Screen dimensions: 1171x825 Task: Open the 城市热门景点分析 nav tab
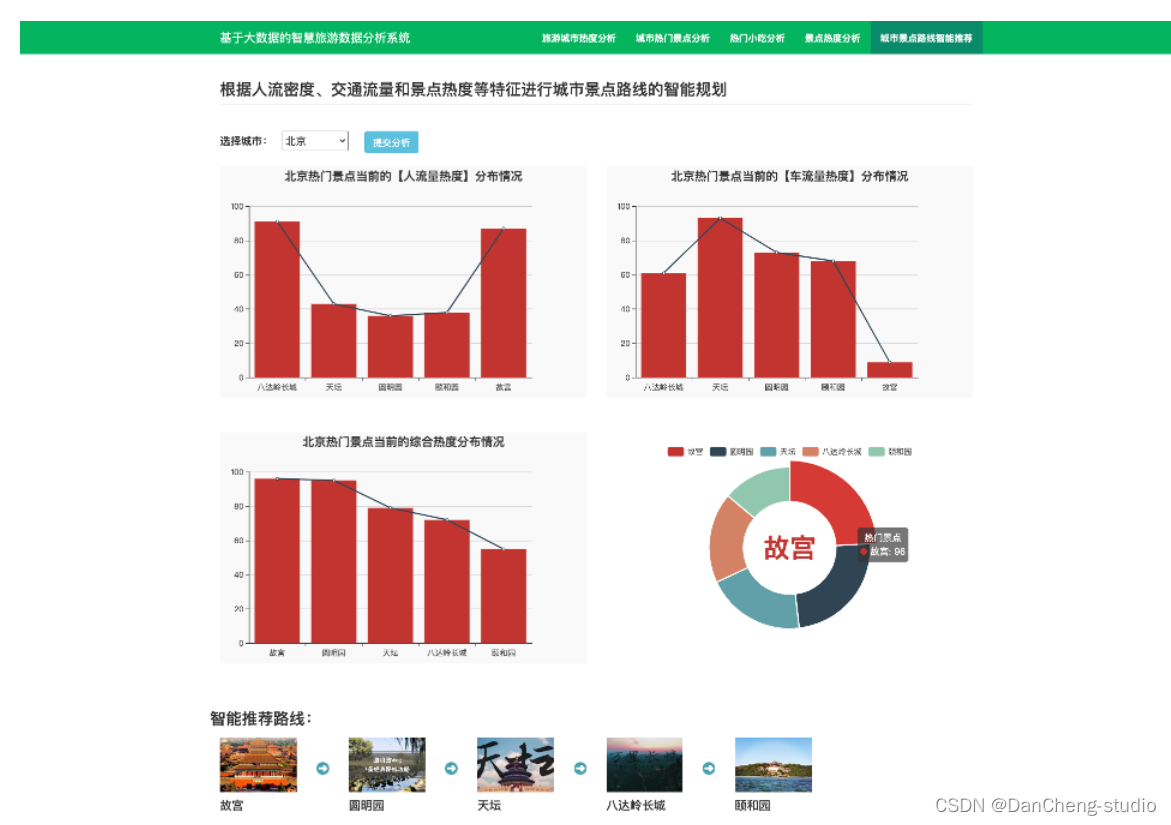click(x=672, y=38)
